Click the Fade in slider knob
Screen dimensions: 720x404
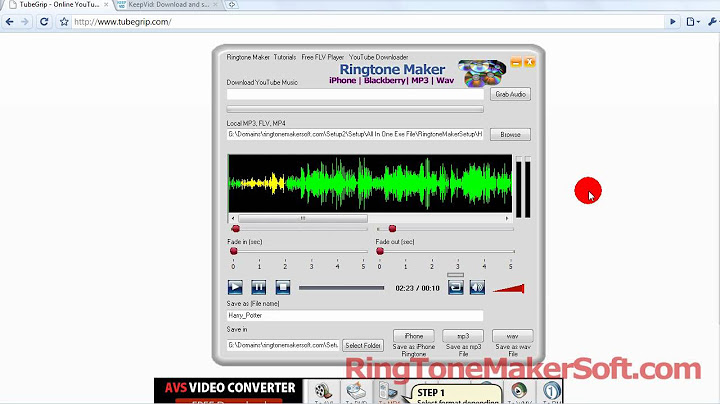tap(234, 251)
